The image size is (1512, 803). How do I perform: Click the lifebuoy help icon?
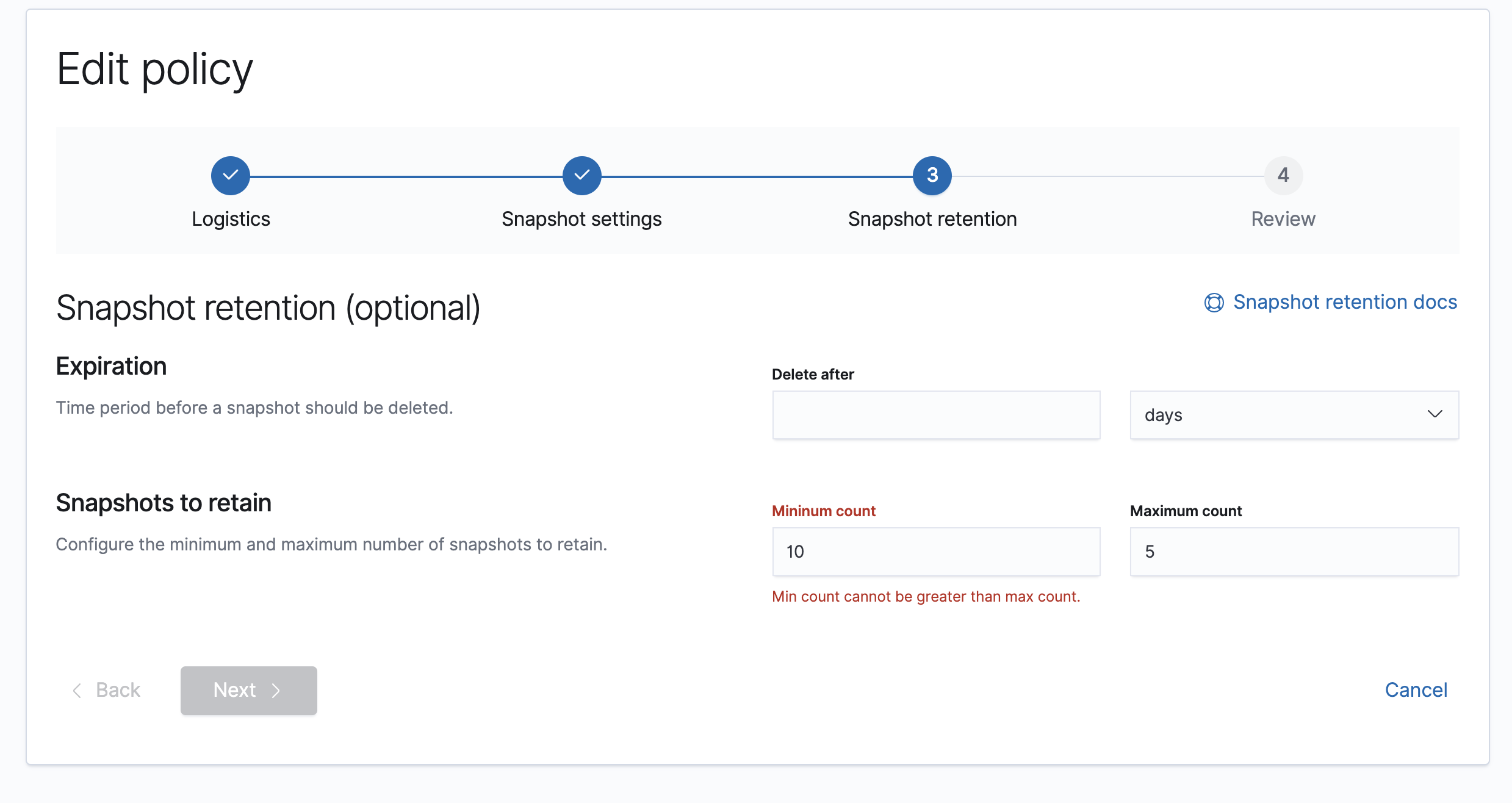click(x=1214, y=303)
